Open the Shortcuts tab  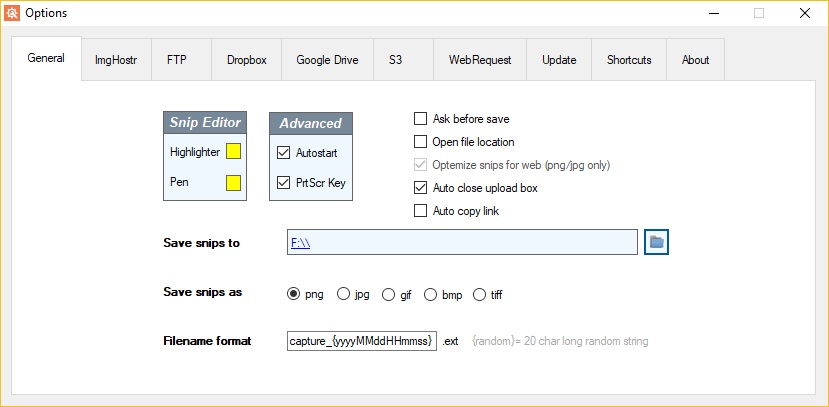(629, 60)
